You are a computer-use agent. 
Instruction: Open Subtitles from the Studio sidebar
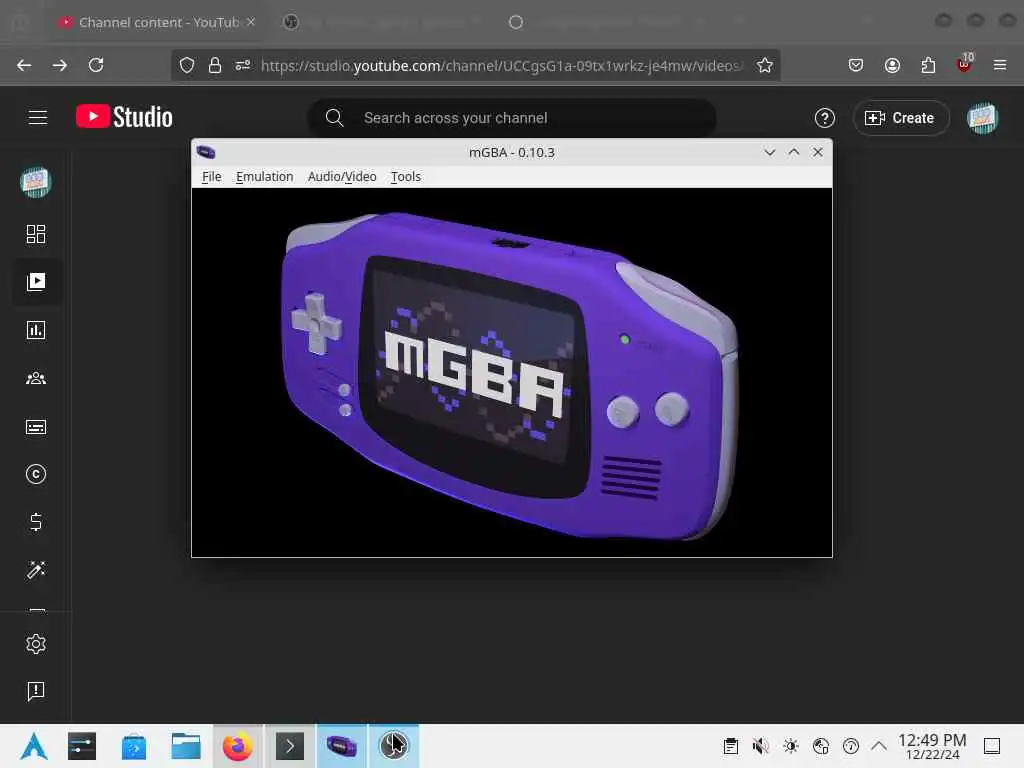(x=36, y=427)
